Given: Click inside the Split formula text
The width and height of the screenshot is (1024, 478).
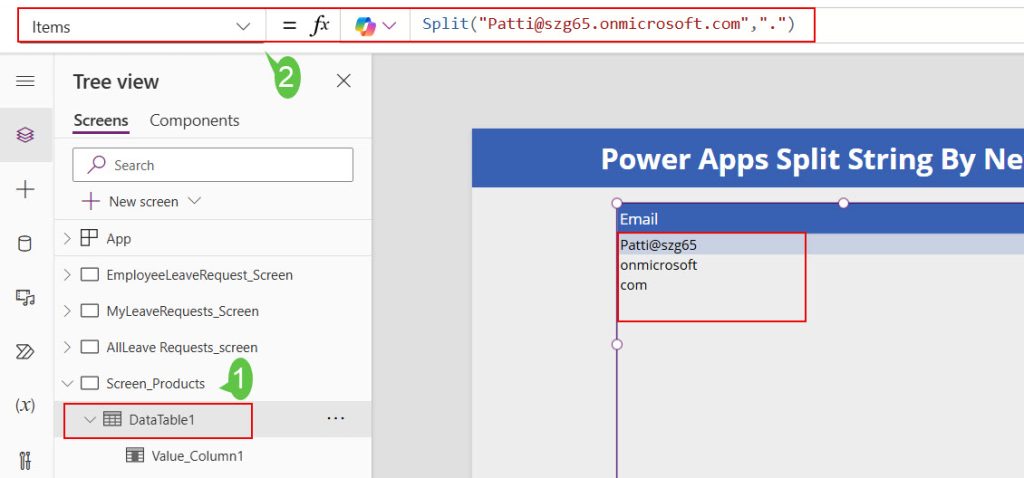Looking at the screenshot, I should (608, 25).
